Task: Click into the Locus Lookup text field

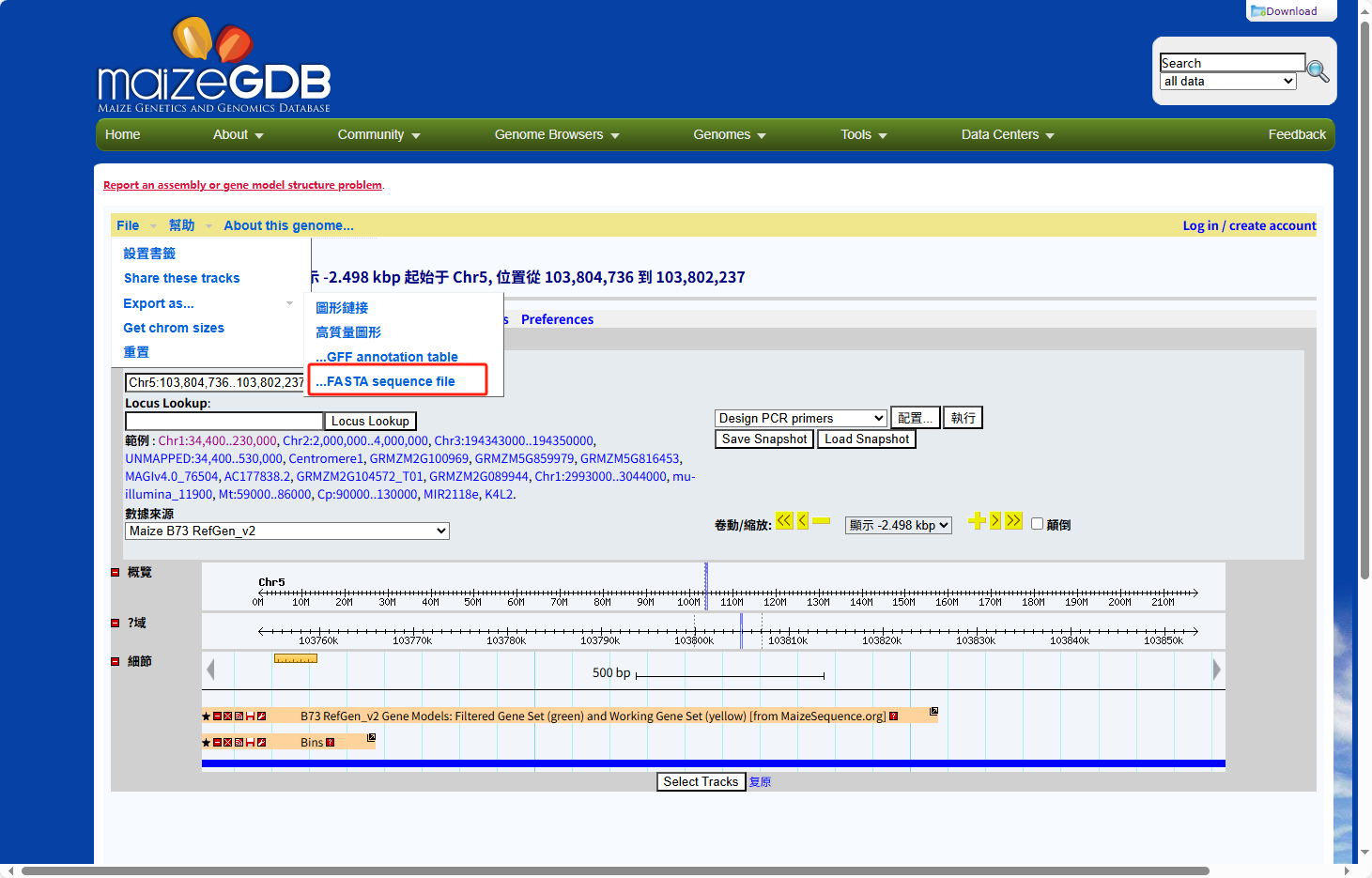Action: point(224,422)
